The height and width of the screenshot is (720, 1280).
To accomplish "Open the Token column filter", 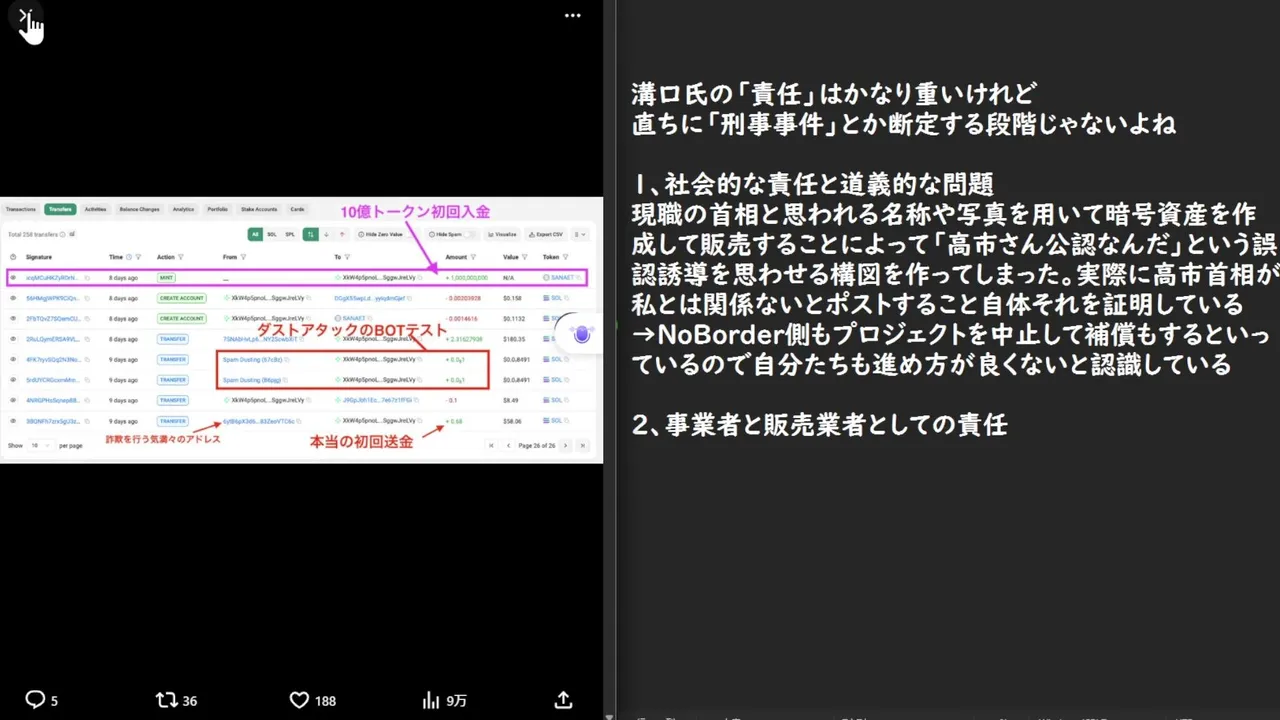I will (565, 257).
